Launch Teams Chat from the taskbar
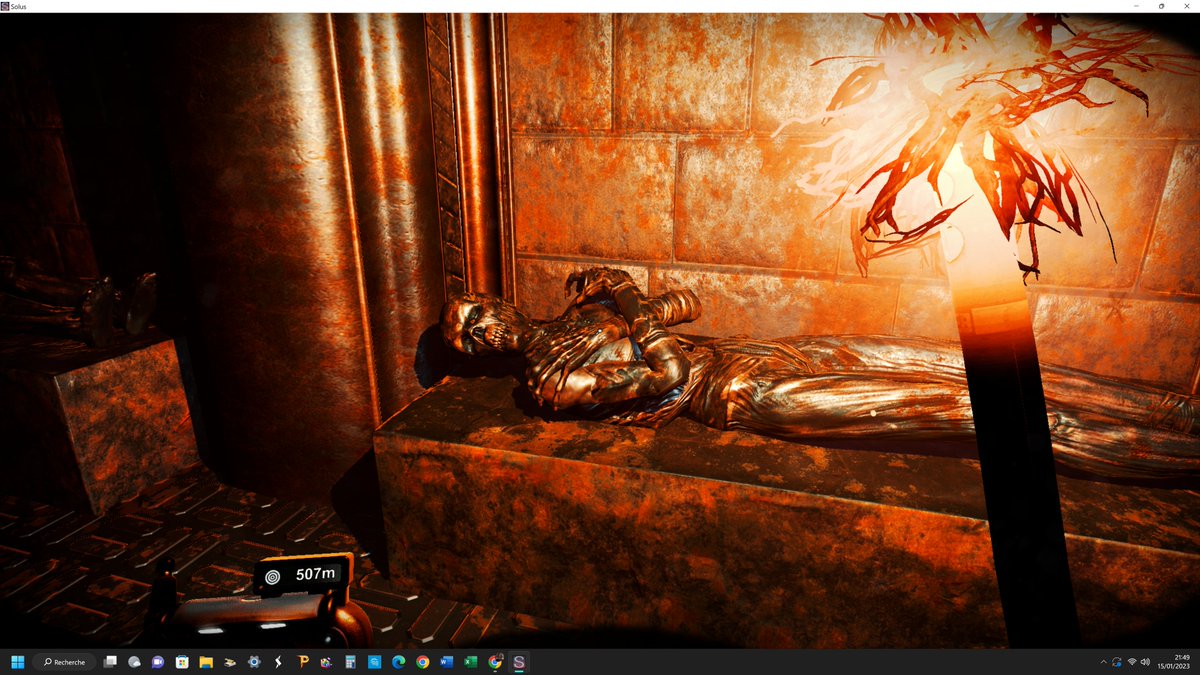1200x675 pixels. click(x=158, y=662)
